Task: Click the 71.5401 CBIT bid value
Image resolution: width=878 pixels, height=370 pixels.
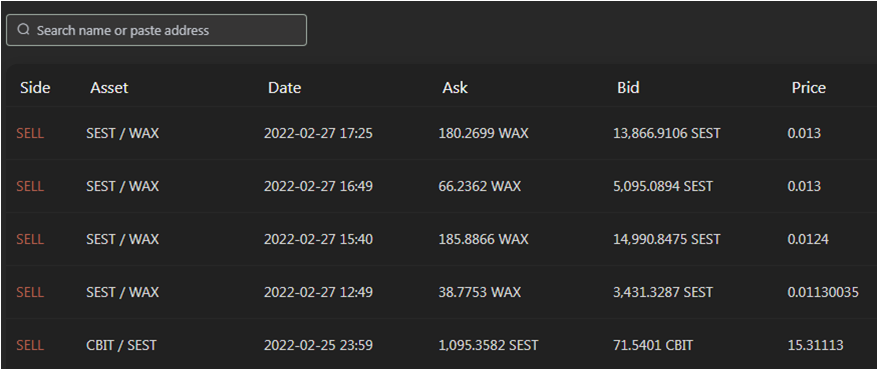Action: point(652,345)
